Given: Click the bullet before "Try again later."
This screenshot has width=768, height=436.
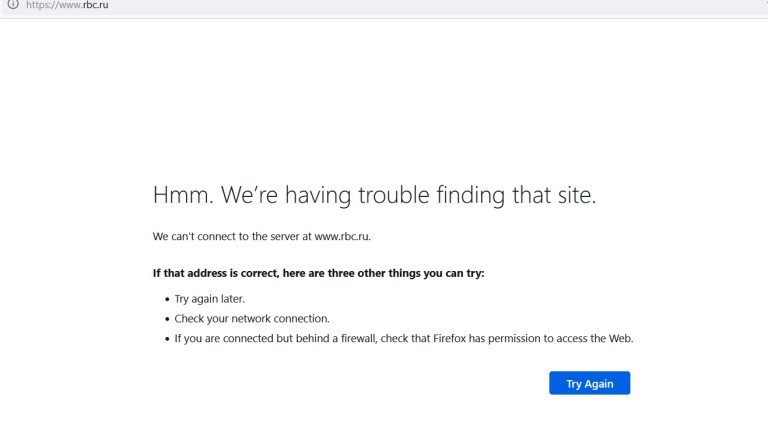Looking at the screenshot, I should tap(166, 300).
